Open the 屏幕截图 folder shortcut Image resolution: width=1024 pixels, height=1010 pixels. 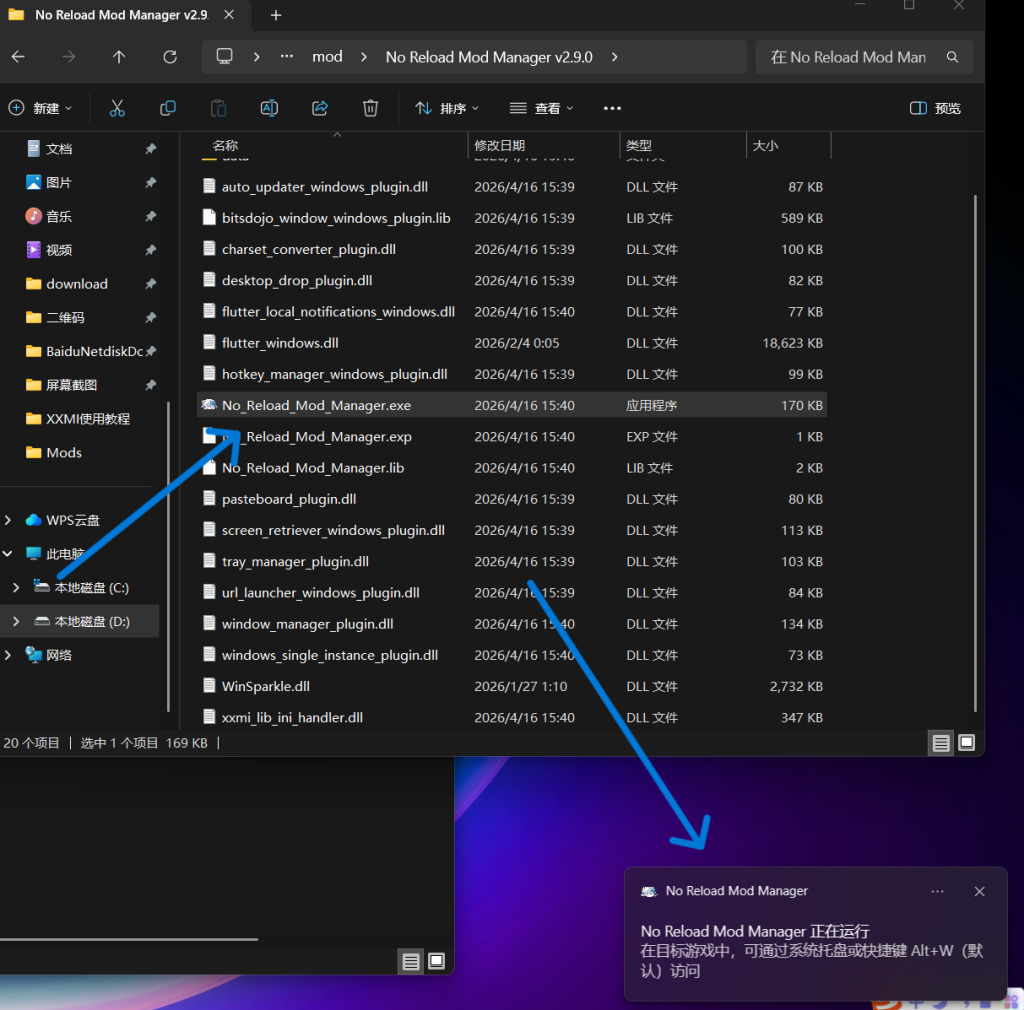coord(71,385)
